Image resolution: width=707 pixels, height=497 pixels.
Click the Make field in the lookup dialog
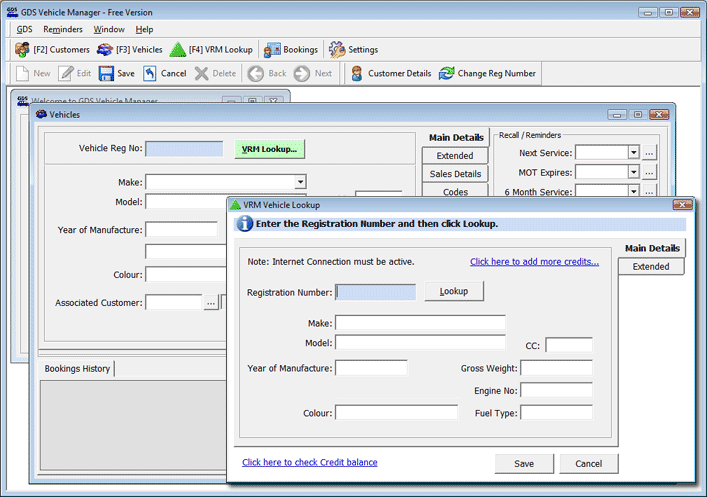point(420,323)
